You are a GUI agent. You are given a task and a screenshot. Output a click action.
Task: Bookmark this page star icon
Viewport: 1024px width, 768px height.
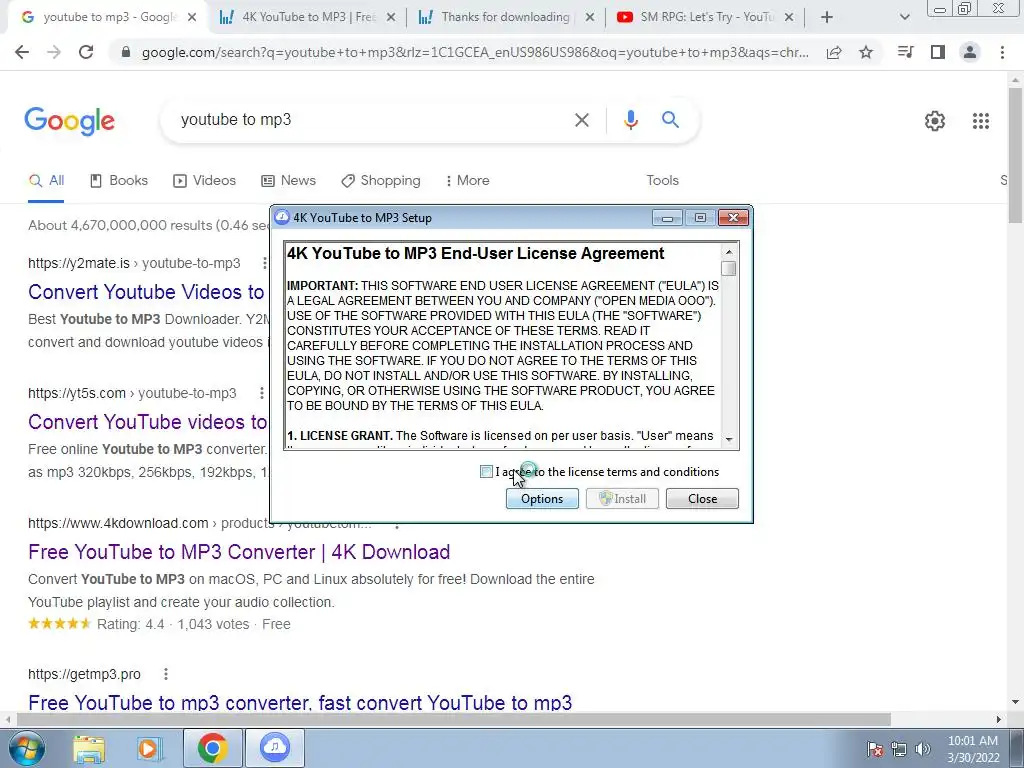pos(866,52)
